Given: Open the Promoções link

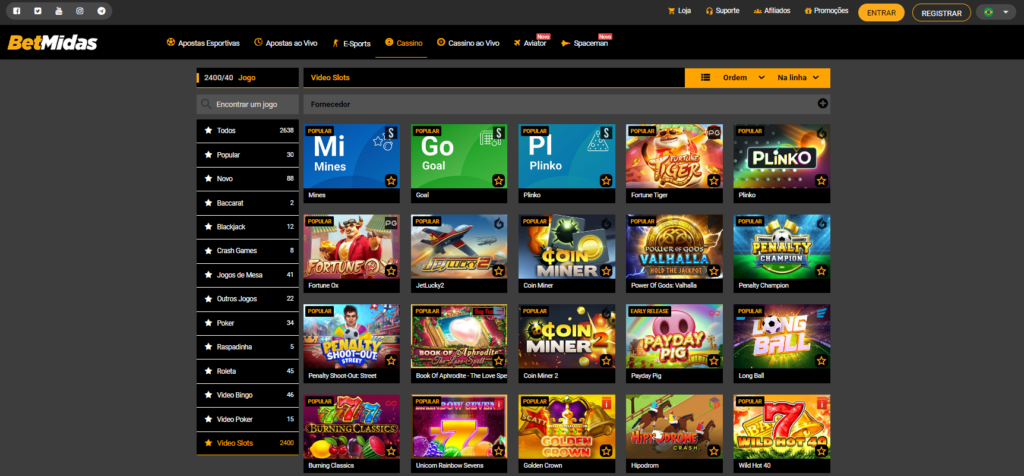Looking at the screenshot, I should point(826,11).
